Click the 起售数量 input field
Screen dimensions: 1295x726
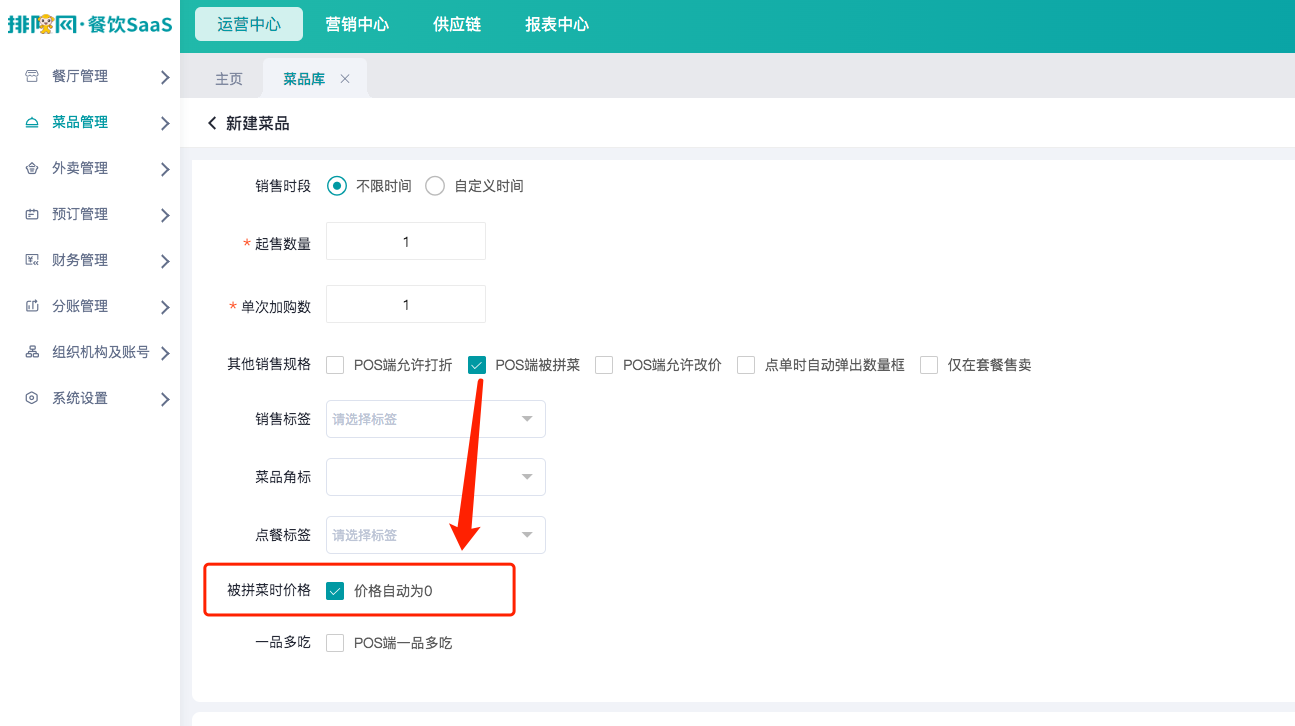pyautogui.click(x=406, y=242)
